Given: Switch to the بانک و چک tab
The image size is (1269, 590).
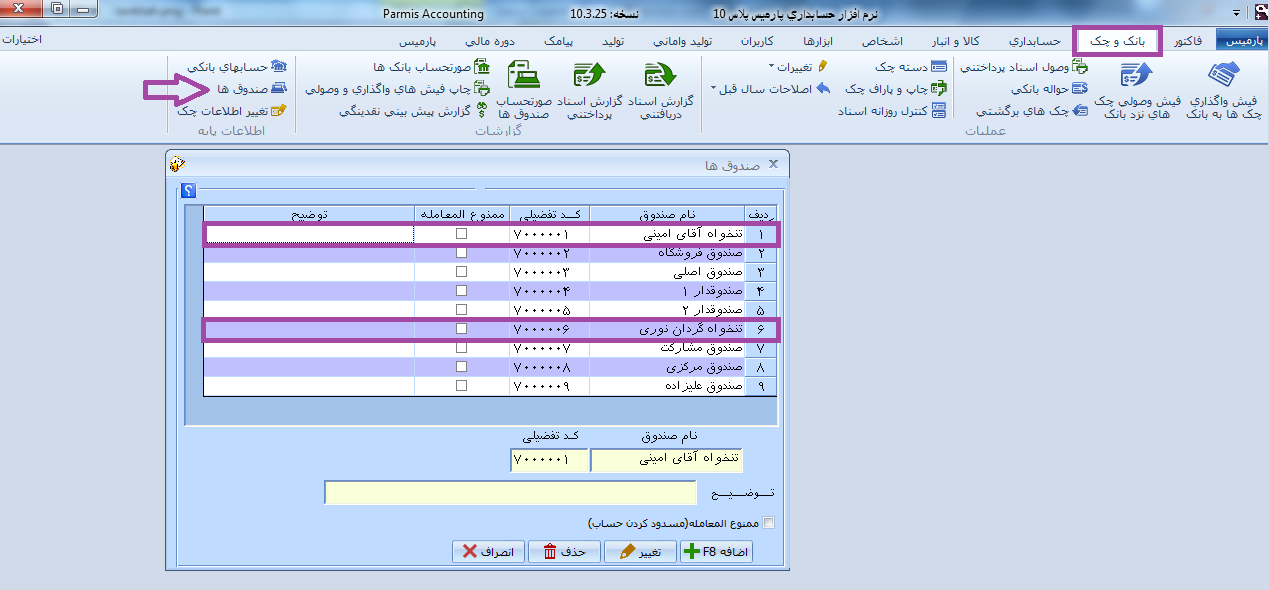Looking at the screenshot, I should point(1118,41).
